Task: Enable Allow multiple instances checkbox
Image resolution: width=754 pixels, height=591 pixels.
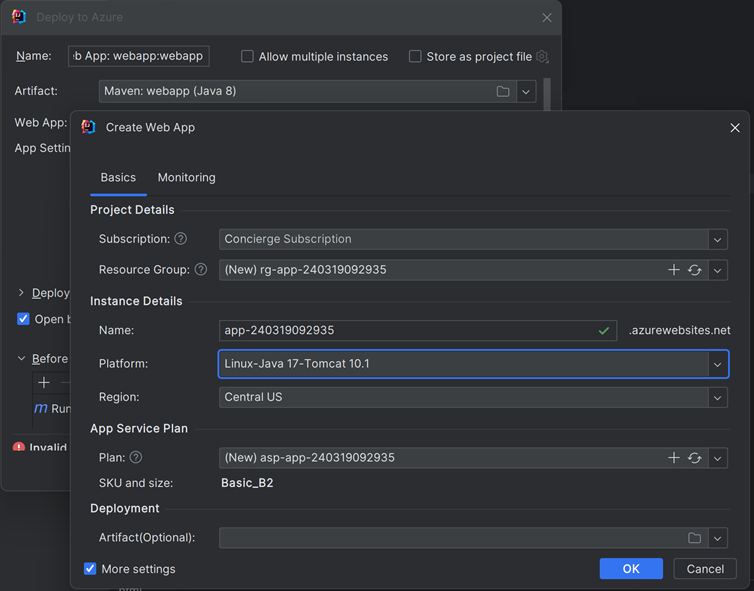Action: 247,57
